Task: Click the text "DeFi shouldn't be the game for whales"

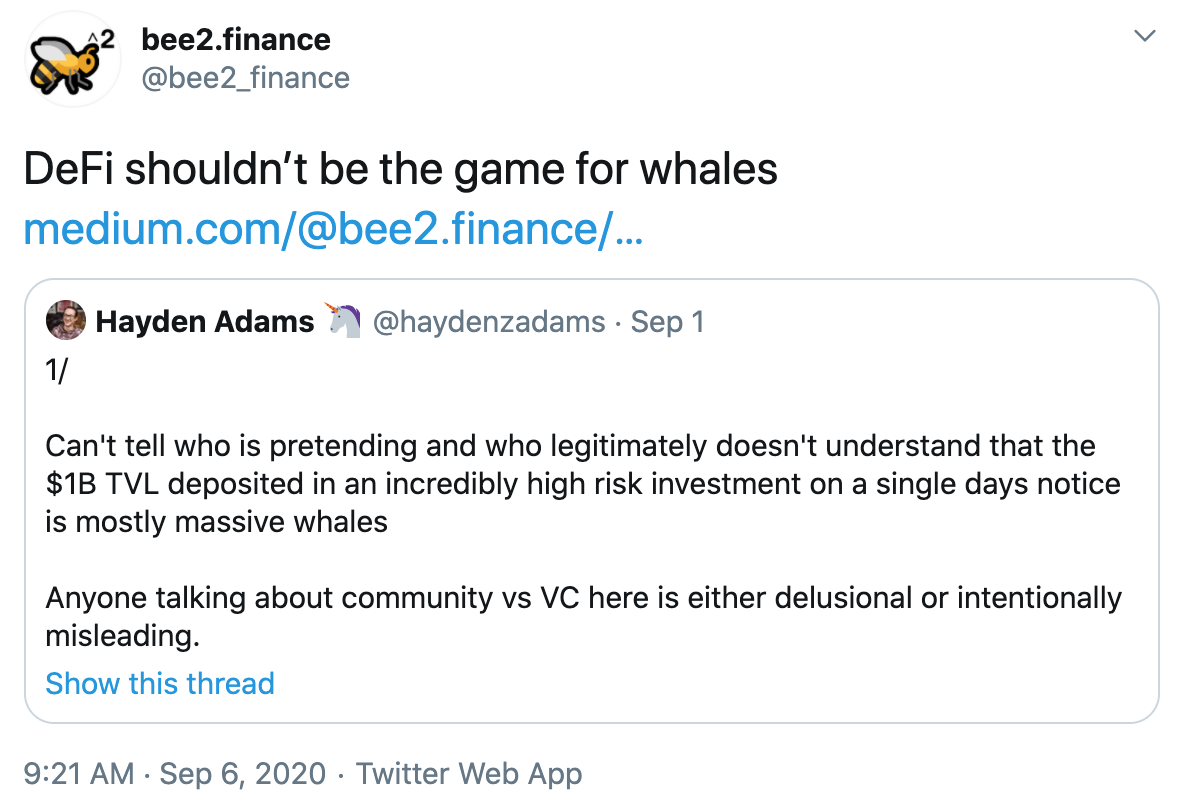Action: pyautogui.click(x=400, y=170)
